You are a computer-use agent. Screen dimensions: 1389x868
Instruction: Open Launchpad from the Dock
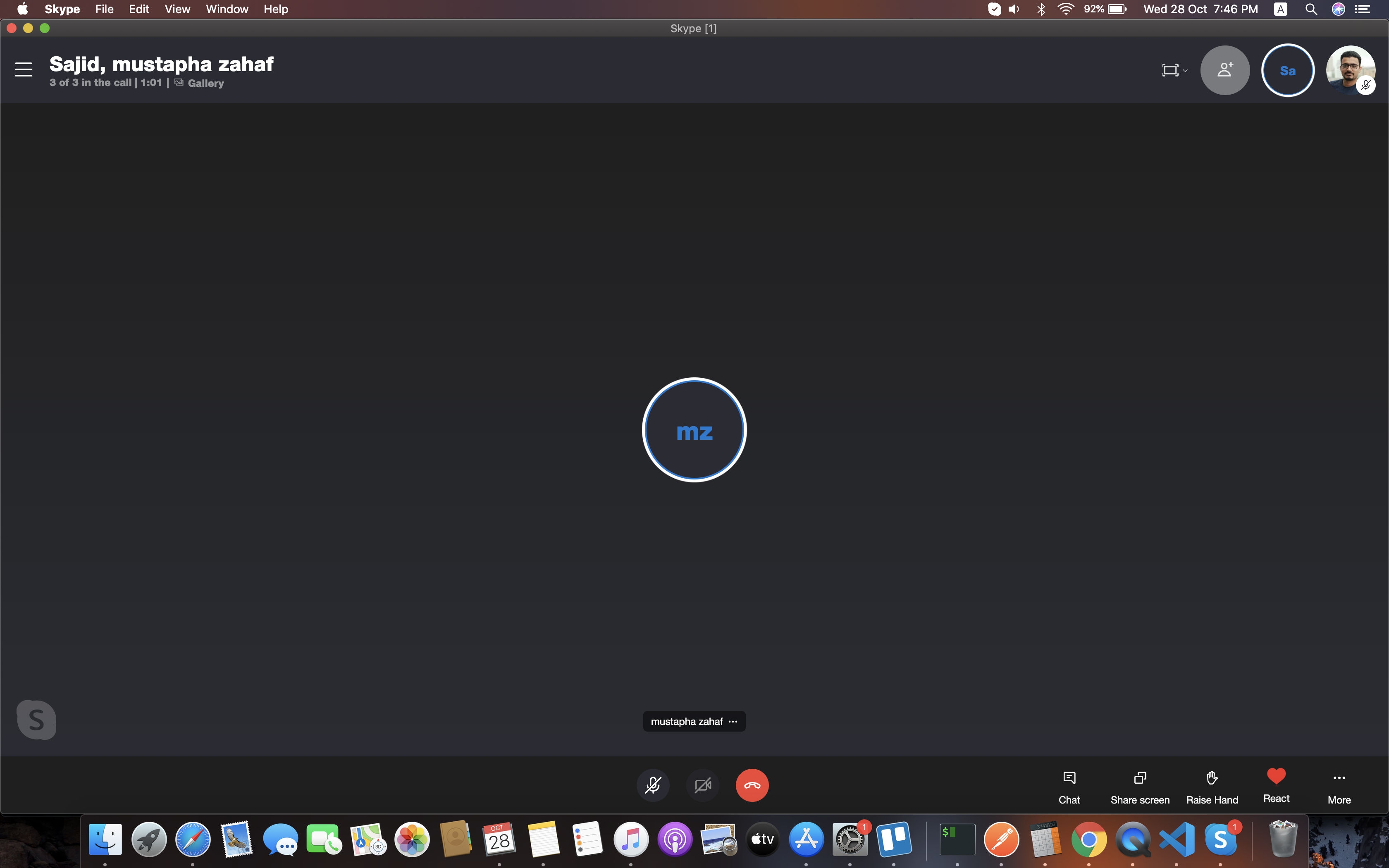pyautogui.click(x=149, y=839)
